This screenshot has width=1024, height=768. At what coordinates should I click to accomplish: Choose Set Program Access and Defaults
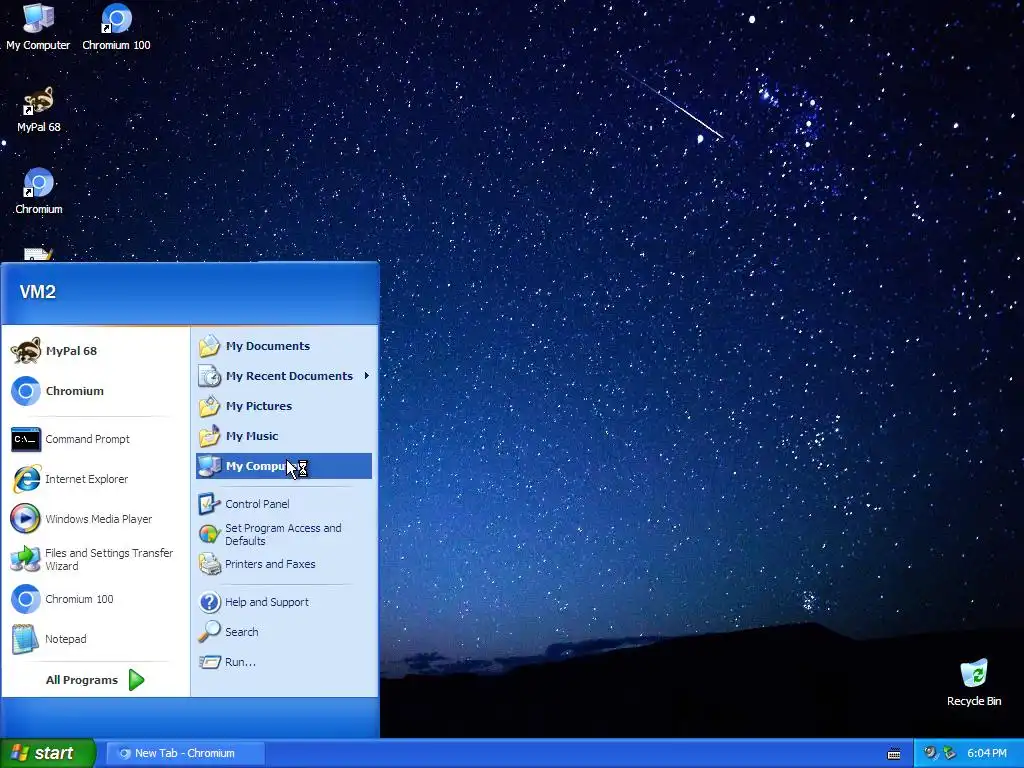[284, 534]
